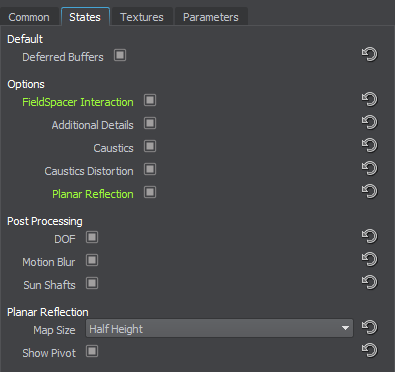Enable the Motion Blur checkbox
395x372 pixels.
click(x=92, y=260)
